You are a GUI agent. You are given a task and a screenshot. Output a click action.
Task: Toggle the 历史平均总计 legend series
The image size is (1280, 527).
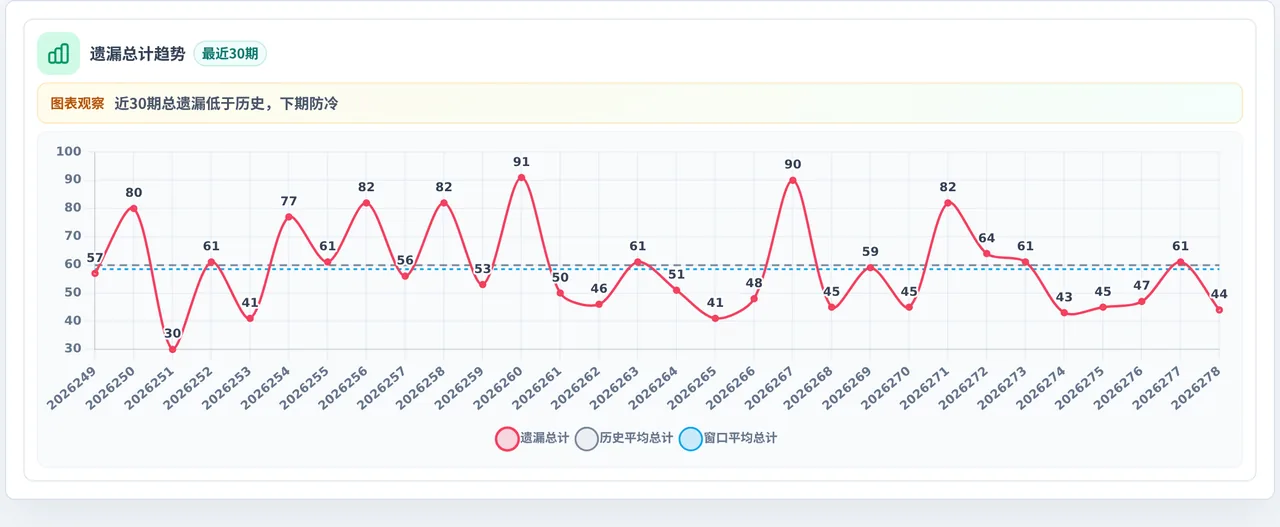[x=625, y=438]
